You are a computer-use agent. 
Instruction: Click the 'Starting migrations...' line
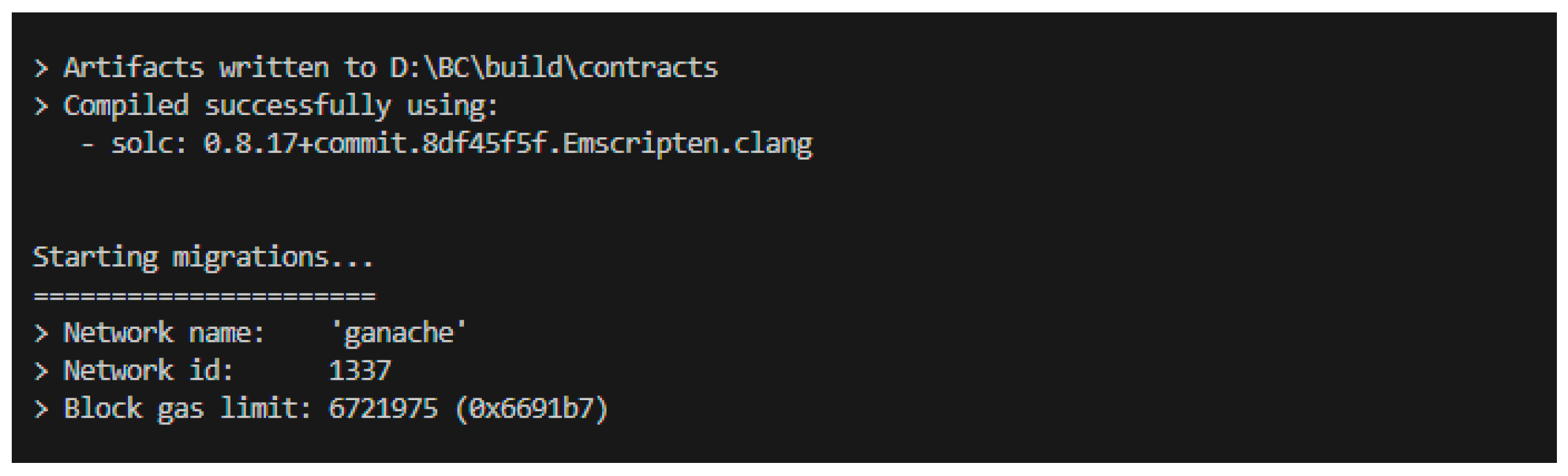[203, 258]
